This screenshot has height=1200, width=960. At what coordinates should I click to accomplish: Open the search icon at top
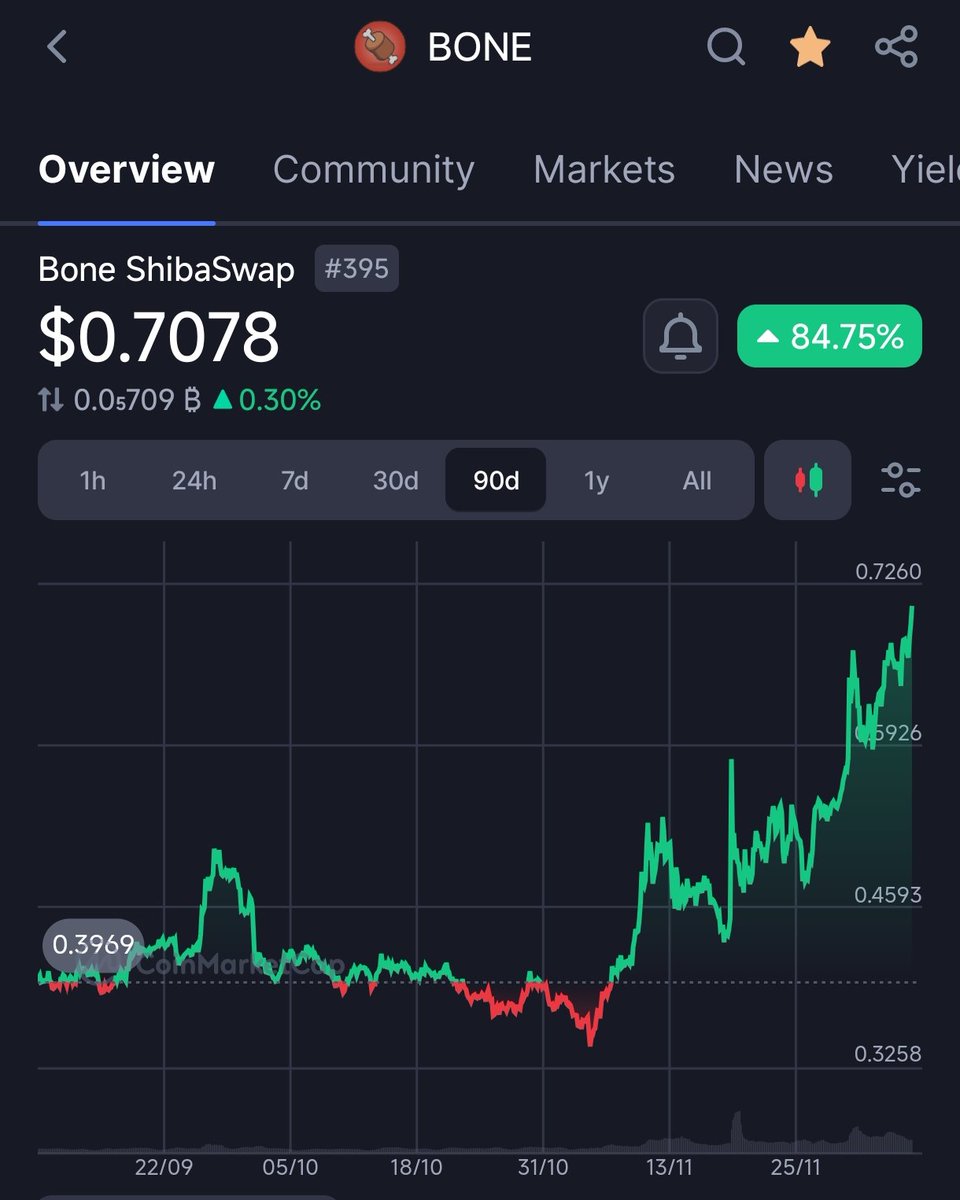pos(726,46)
